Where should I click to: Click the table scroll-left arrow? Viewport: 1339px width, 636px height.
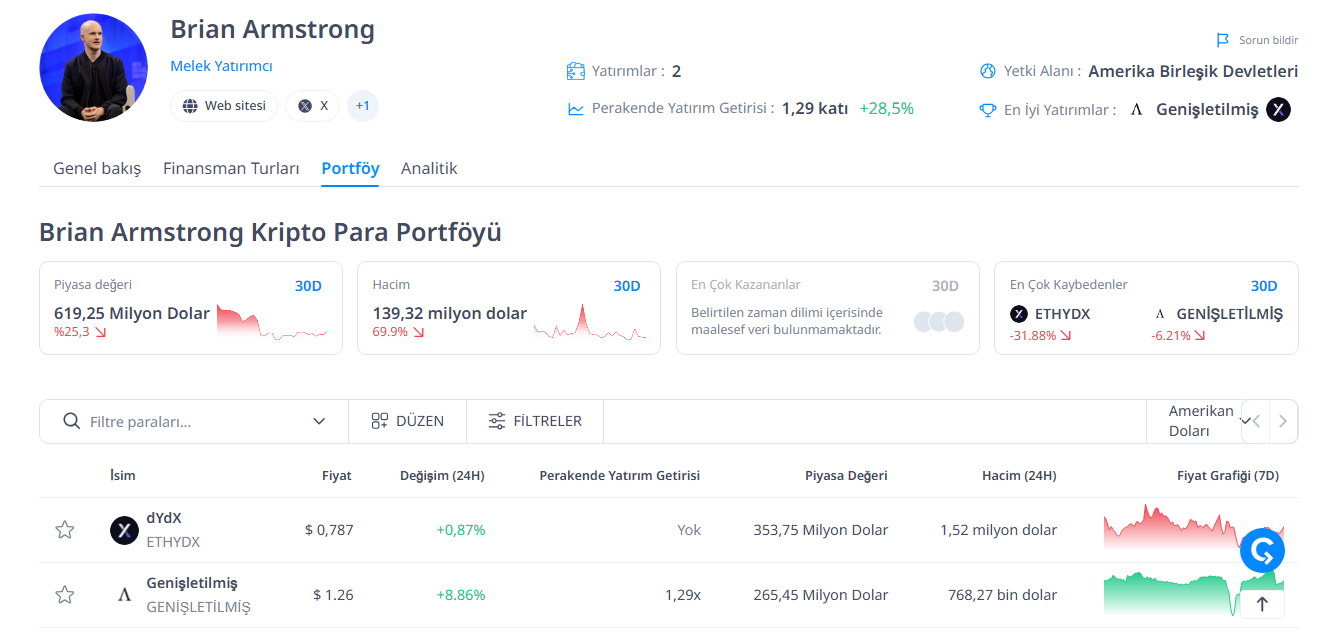pyautogui.click(x=1256, y=421)
